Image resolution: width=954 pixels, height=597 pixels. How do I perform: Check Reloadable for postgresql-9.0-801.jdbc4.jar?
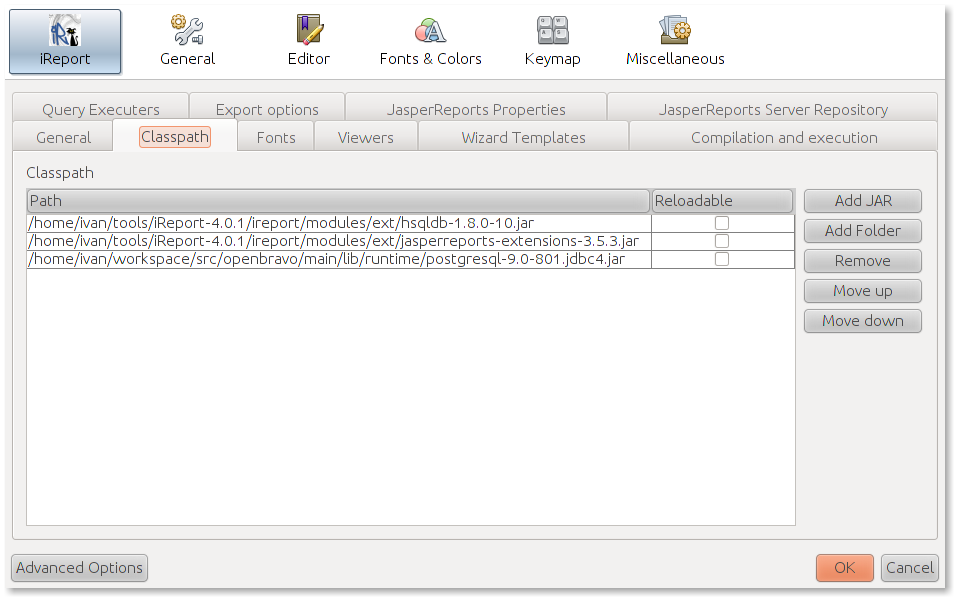(722, 259)
